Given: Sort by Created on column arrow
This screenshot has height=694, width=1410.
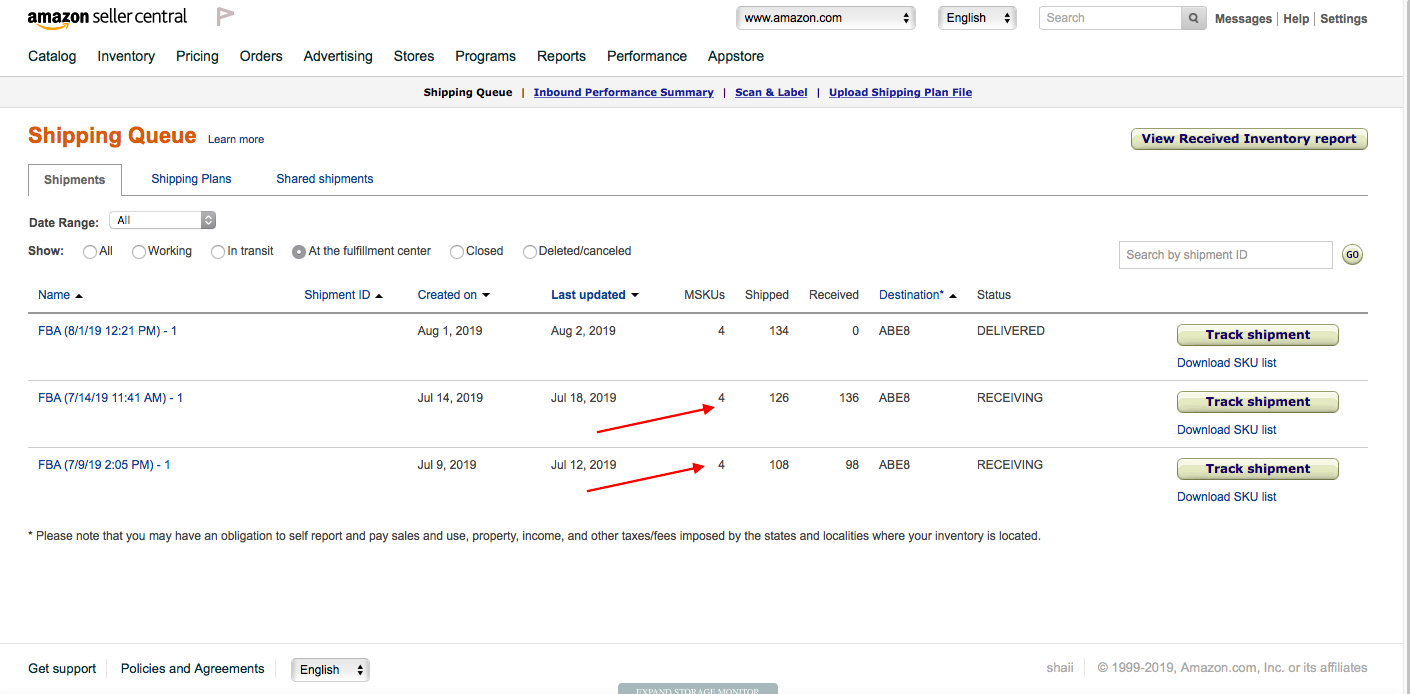Looking at the screenshot, I should tap(486, 296).
